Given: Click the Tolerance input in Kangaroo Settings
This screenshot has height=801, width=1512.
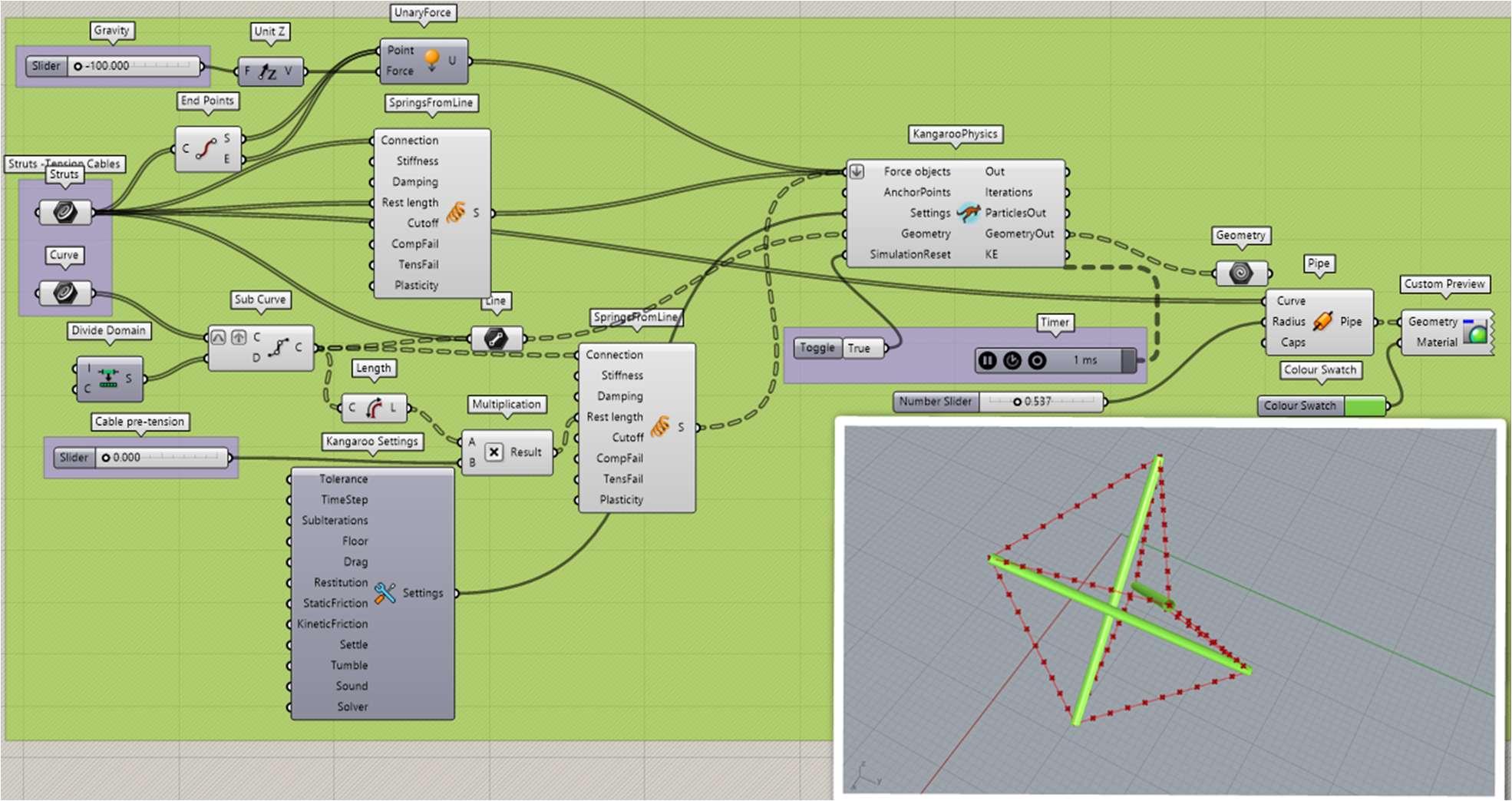Looking at the screenshot, I should click(x=343, y=479).
